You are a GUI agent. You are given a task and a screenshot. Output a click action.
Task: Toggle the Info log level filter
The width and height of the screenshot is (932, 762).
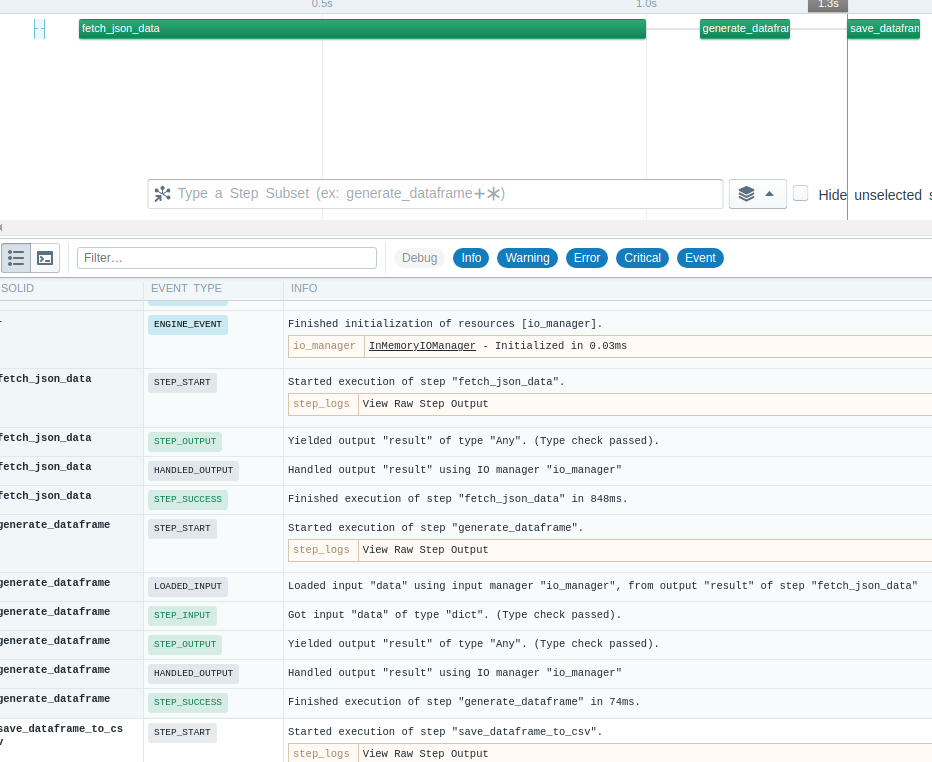pyautogui.click(x=471, y=258)
